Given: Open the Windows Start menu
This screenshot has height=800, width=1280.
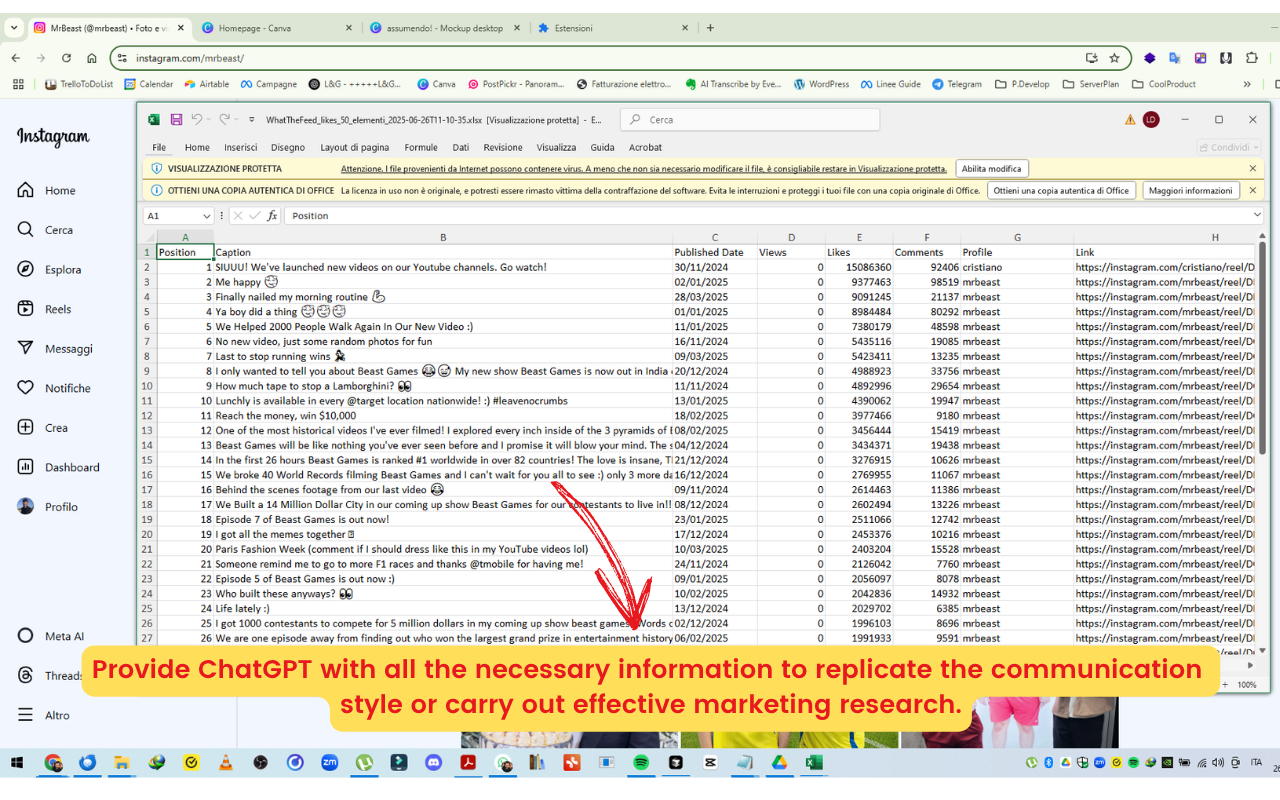Looking at the screenshot, I should point(17,763).
